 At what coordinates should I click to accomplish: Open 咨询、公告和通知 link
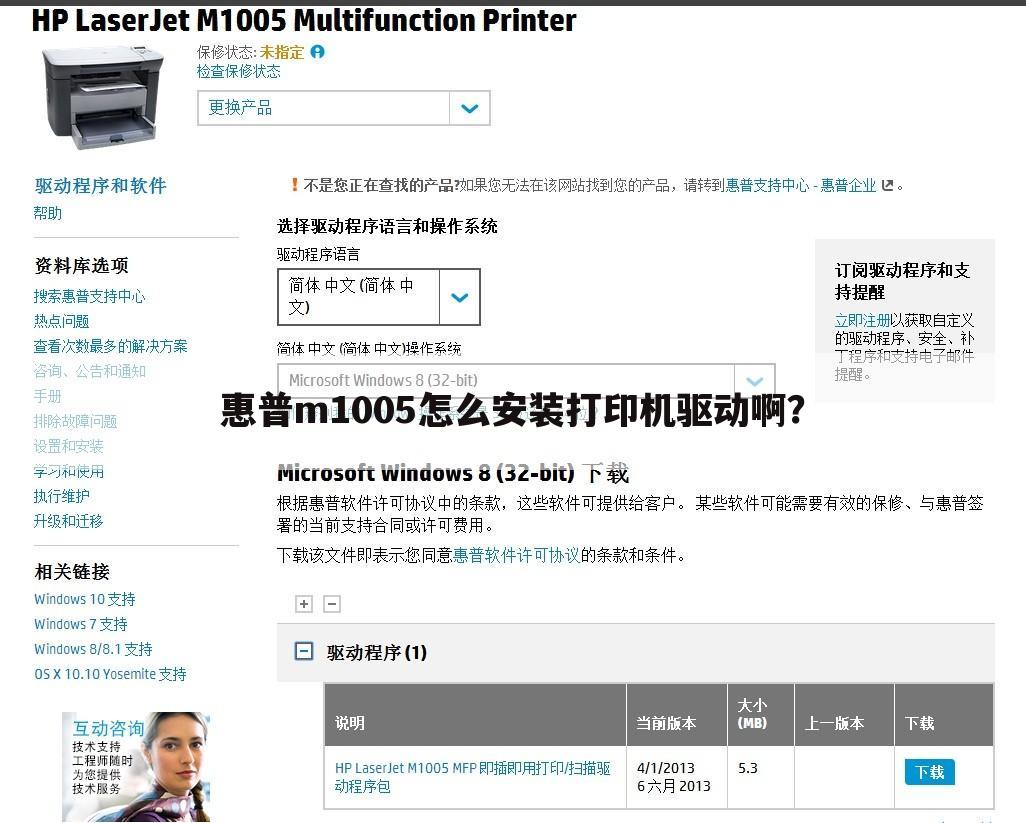coord(90,371)
